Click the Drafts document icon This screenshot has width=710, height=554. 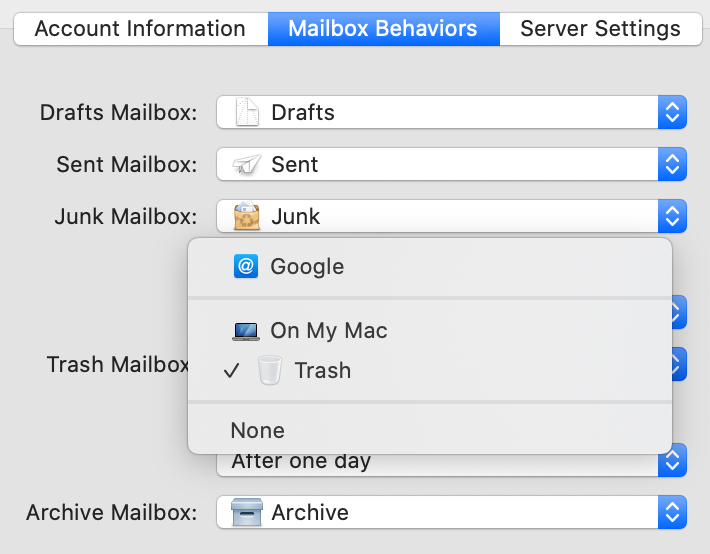pos(247,112)
